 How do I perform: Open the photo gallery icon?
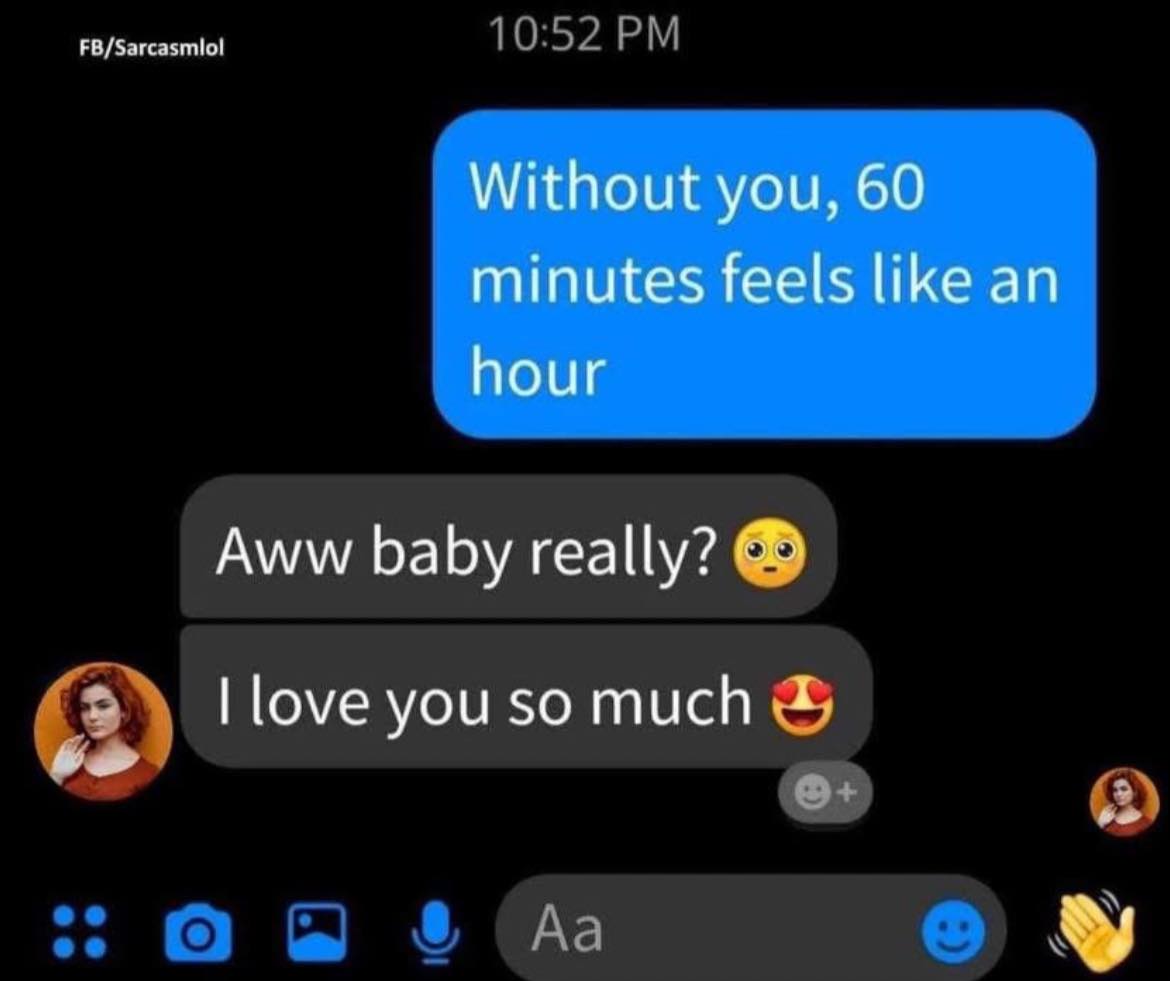pos(317,931)
